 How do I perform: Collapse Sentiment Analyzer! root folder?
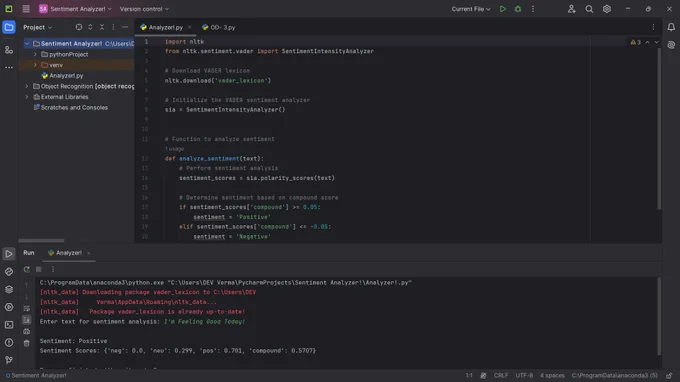(x=27, y=44)
